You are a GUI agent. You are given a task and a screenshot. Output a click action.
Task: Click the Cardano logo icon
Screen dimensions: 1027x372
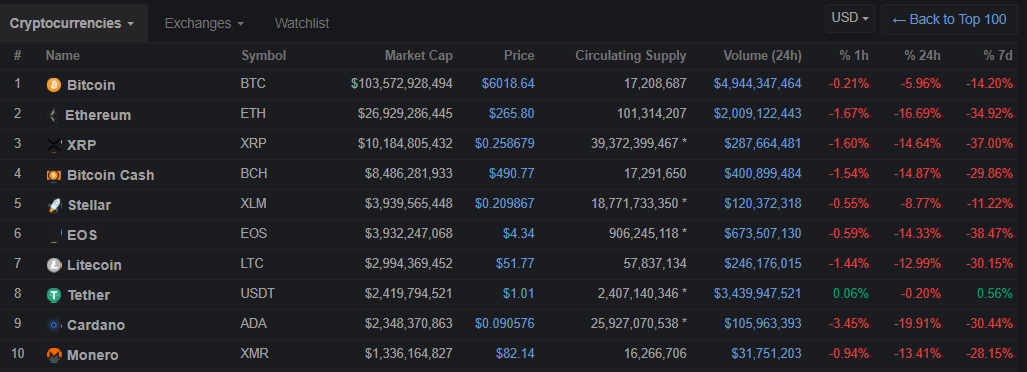click(54, 326)
